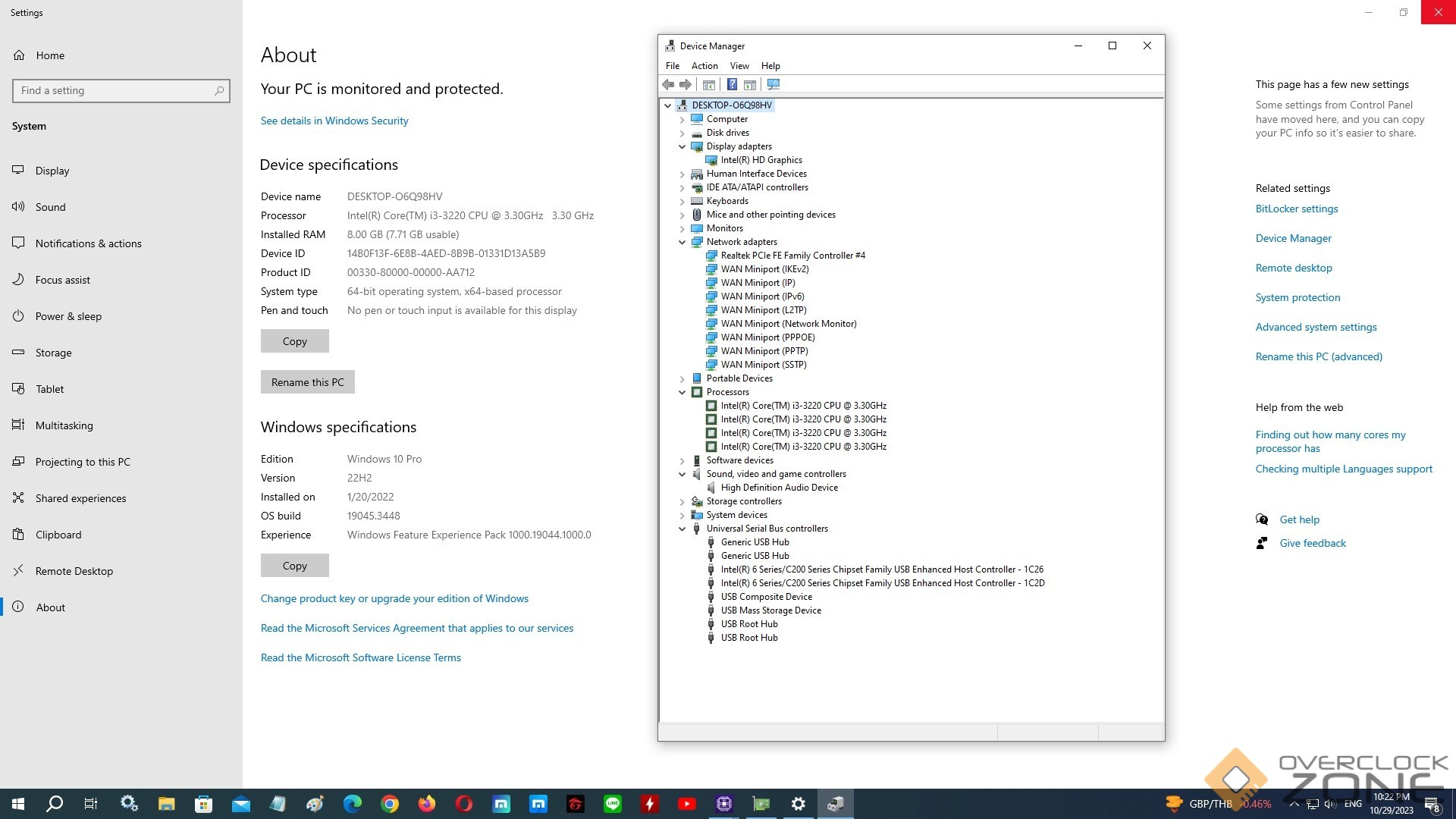Open BitLocker settings link
The image size is (1456, 819).
1296,209
